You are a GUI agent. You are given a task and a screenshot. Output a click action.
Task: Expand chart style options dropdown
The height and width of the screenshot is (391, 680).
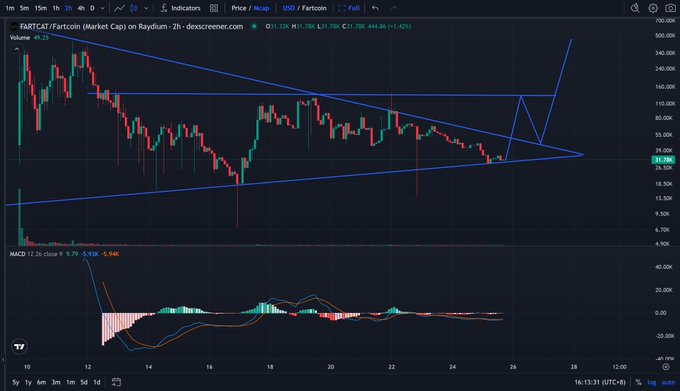[x=146, y=8]
